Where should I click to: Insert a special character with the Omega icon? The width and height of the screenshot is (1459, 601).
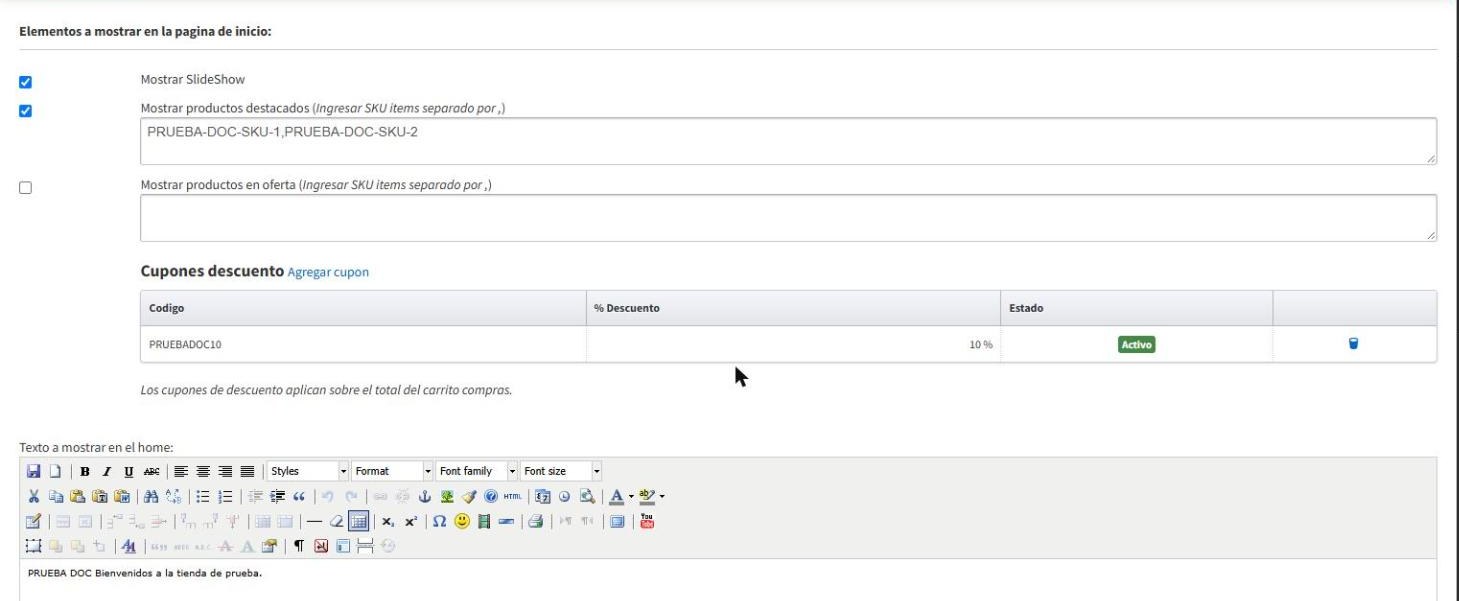438,520
